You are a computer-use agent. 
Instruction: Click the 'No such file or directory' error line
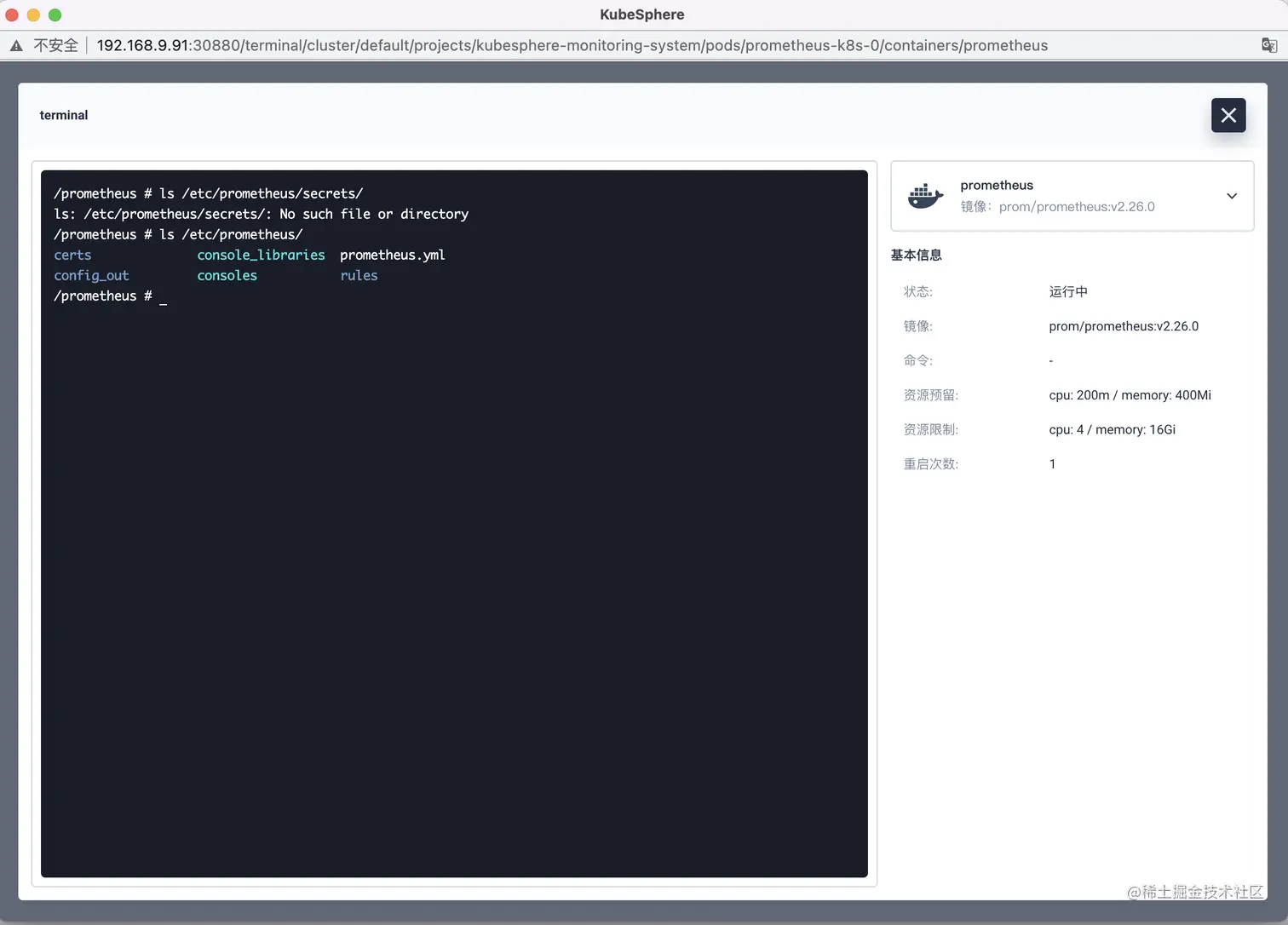[261, 214]
